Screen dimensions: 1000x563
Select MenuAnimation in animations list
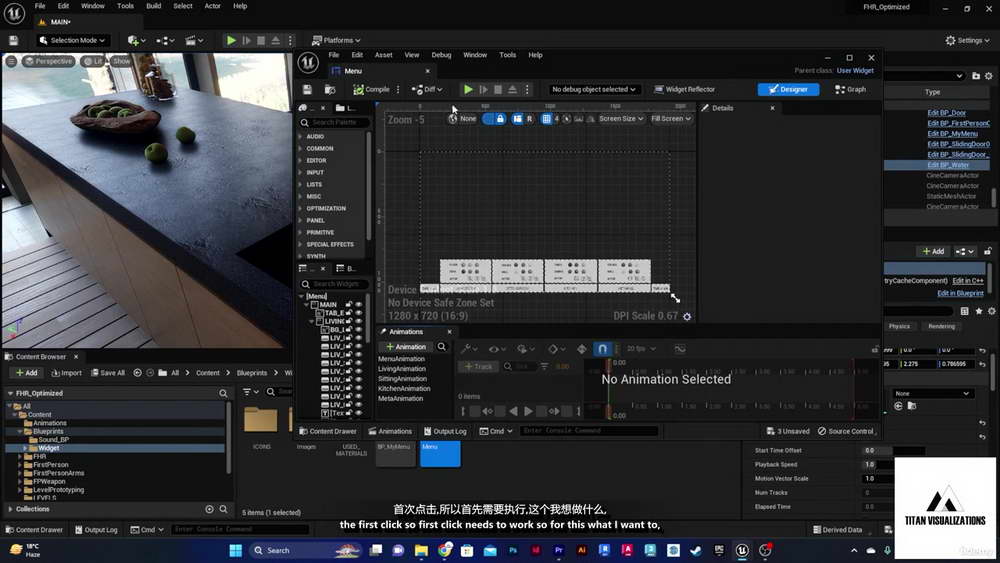401,359
